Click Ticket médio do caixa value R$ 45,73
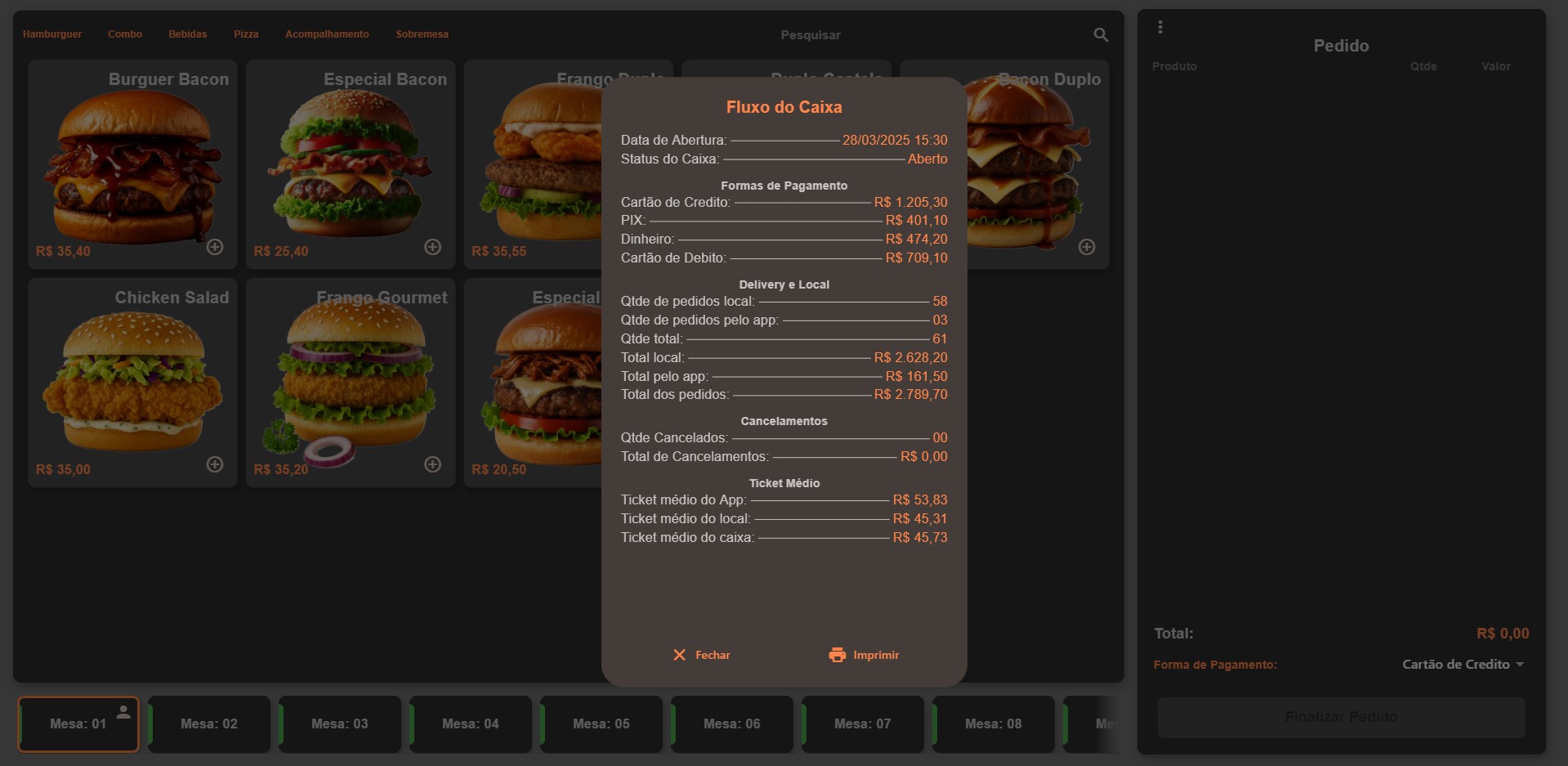1568x766 pixels. [x=920, y=537]
